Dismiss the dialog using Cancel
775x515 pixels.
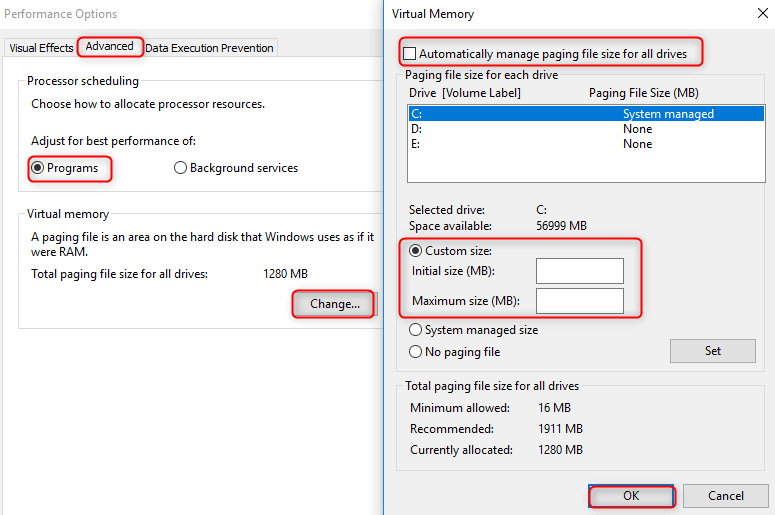coord(726,496)
